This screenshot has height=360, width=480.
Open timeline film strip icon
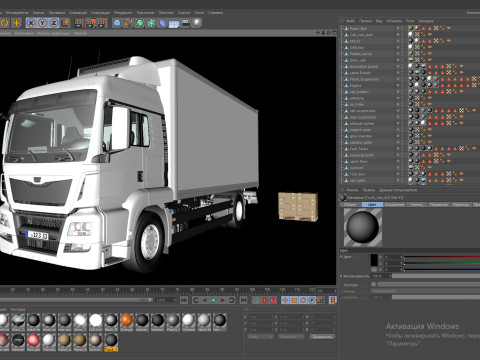[x=333, y=300]
